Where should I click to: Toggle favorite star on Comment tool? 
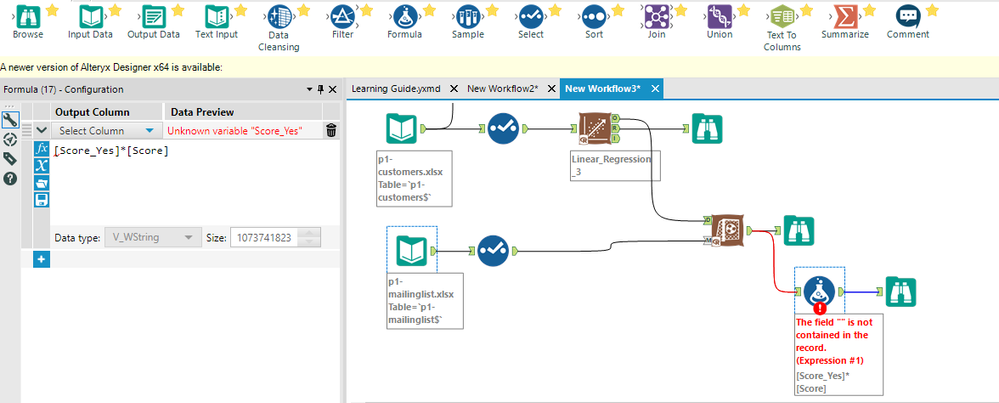tap(932, 9)
